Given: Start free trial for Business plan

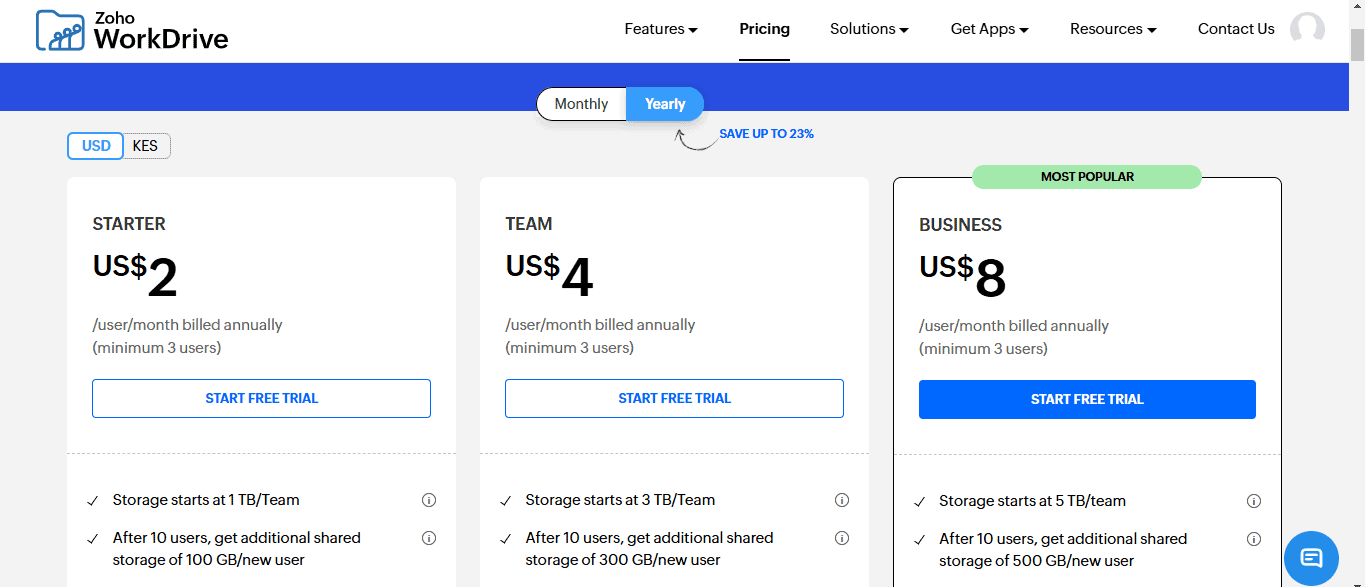Looking at the screenshot, I should point(1087,399).
